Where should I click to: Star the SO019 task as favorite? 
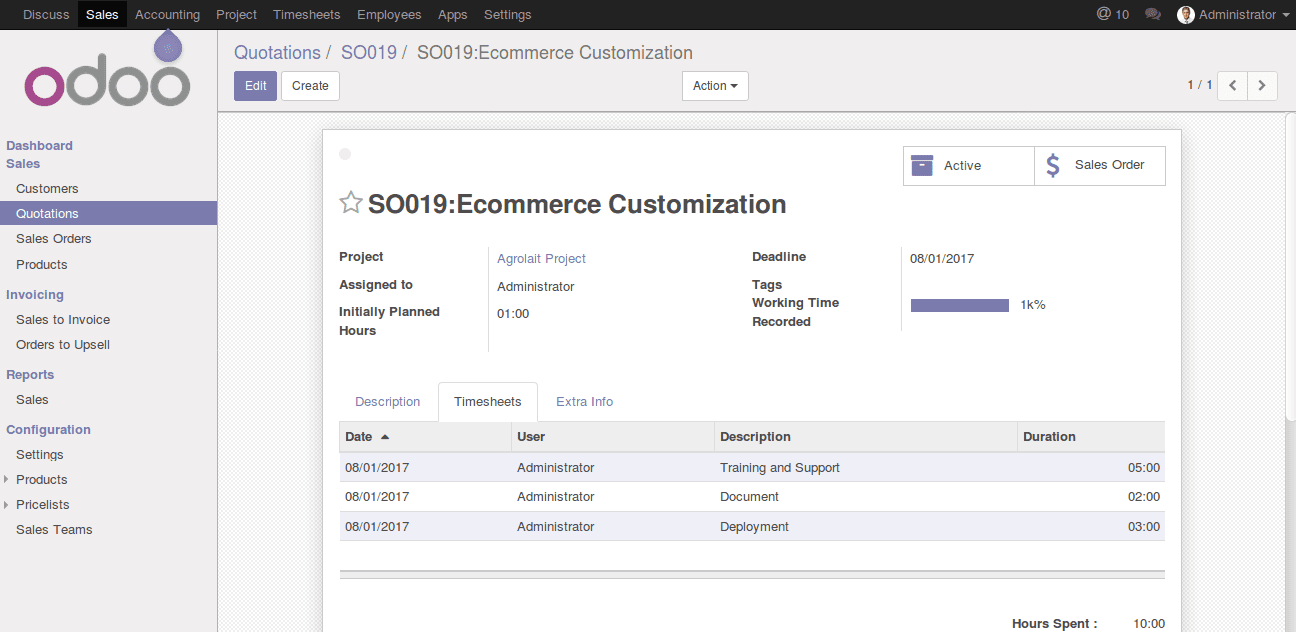point(351,203)
